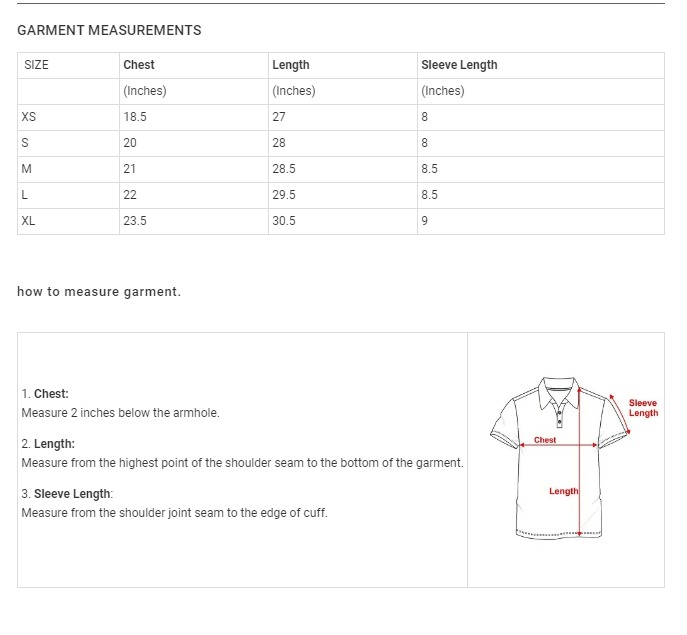Select the "SIZE" column header

pyautogui.click(x=36, y=65)
